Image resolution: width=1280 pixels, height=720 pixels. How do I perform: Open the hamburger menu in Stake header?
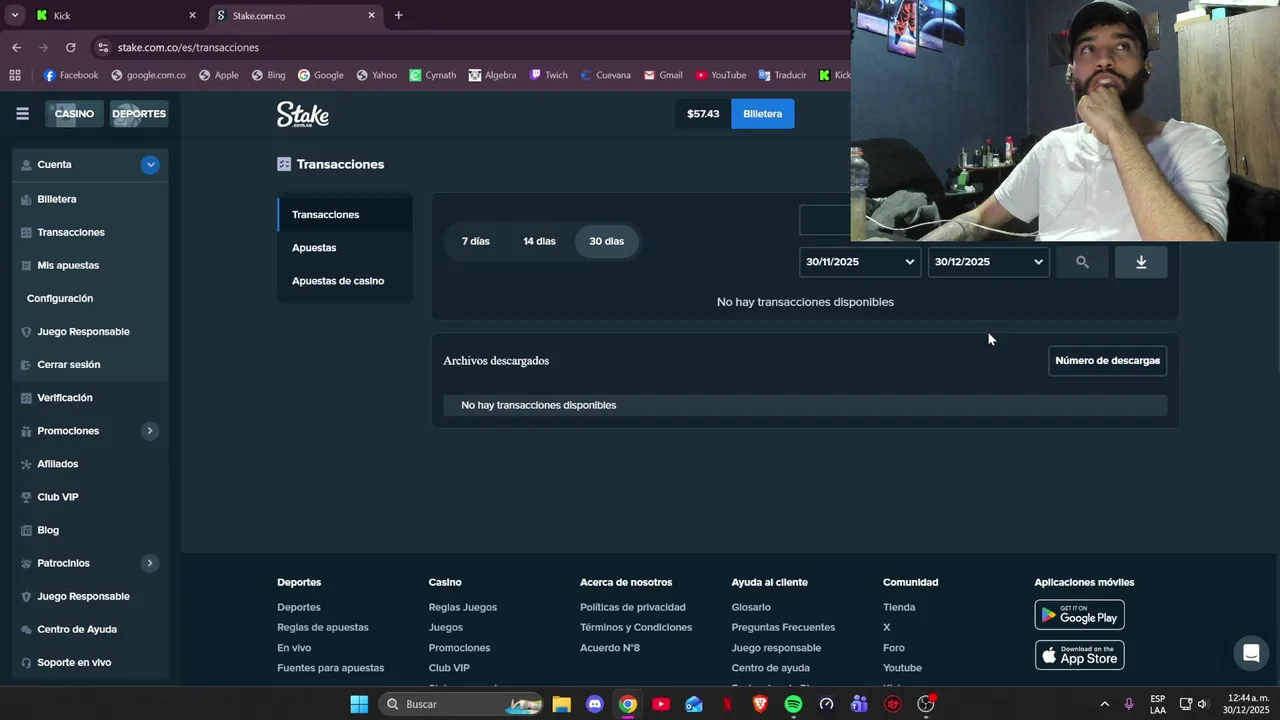[x=22, y=114]
